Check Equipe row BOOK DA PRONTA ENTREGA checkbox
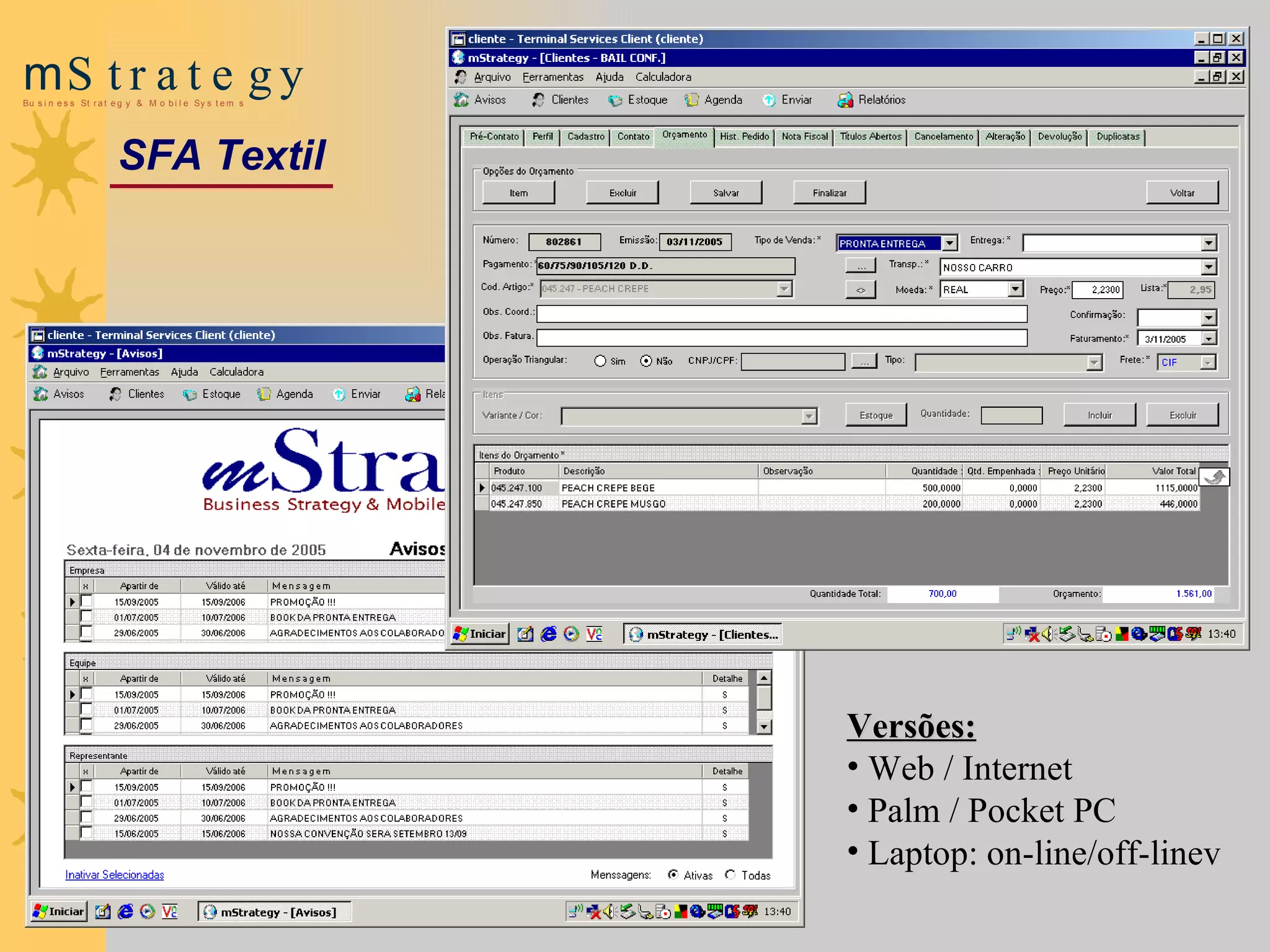Viewport: 1270px width, 952px height. (86, 710)
